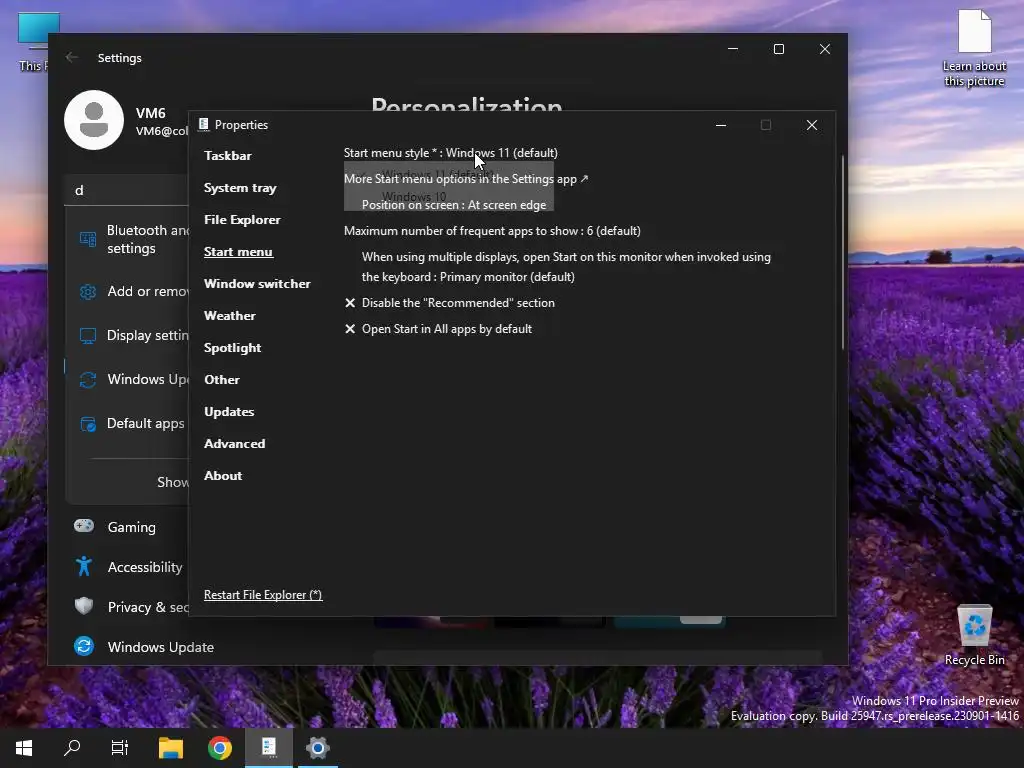Viewport: 1024px width, 768px height.
Task: Change monitor for Start on multiple displays
Action: coord(566,267)
